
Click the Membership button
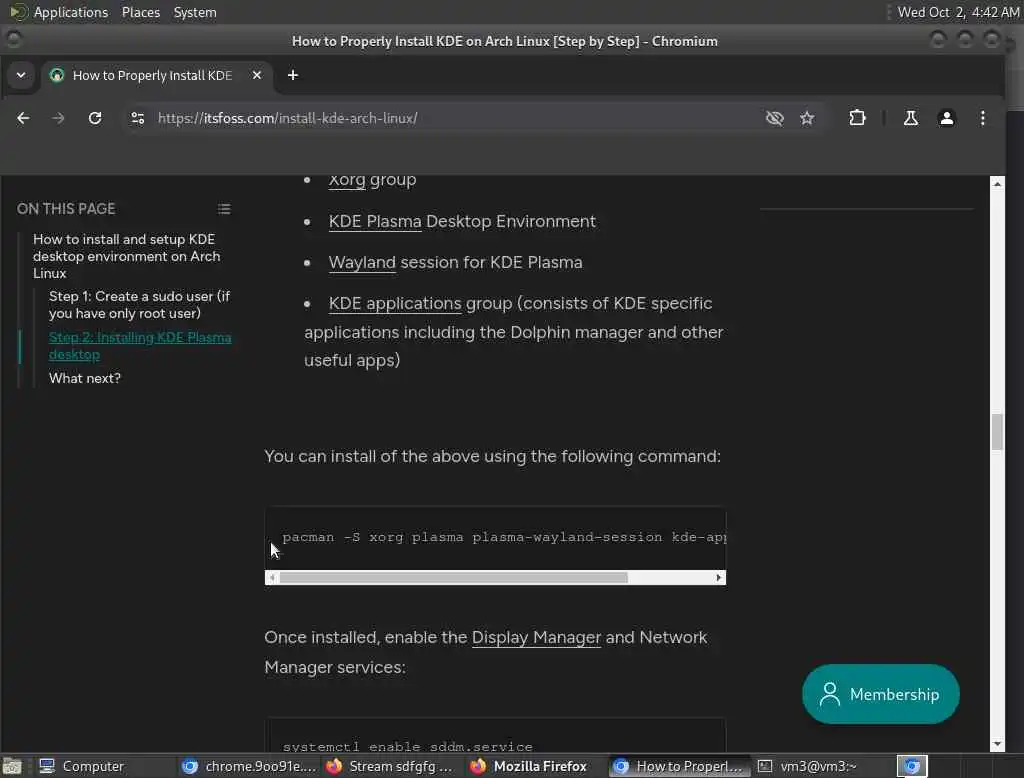[880, 694]
